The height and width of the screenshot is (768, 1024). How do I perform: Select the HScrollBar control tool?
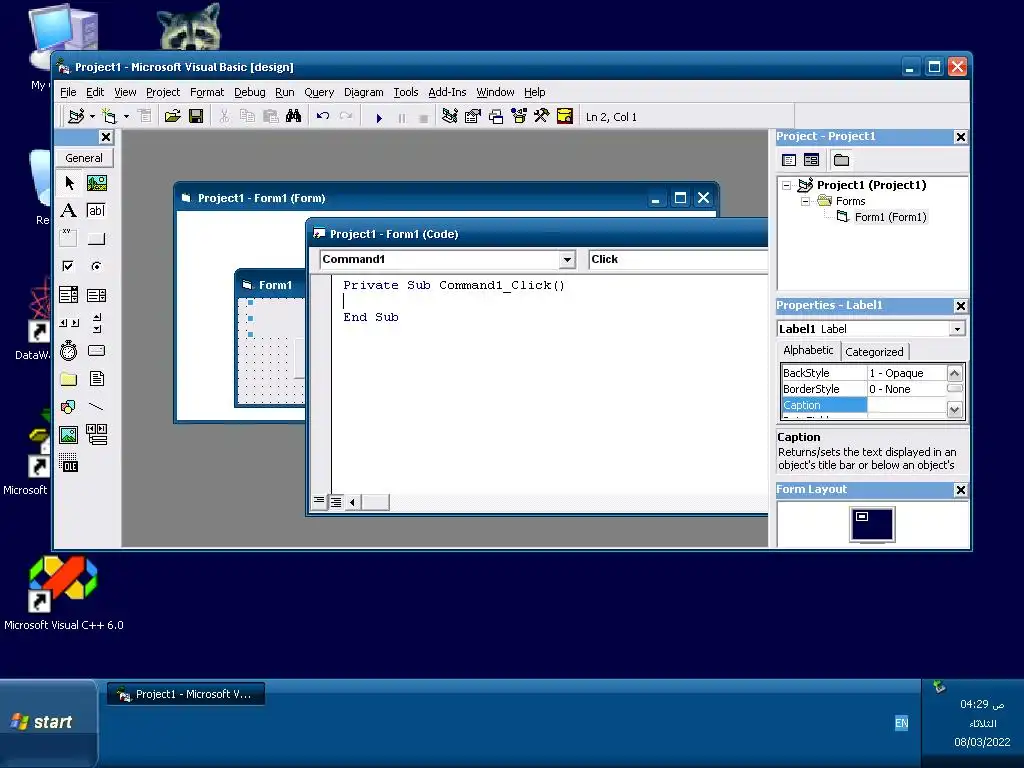(69, 323)
